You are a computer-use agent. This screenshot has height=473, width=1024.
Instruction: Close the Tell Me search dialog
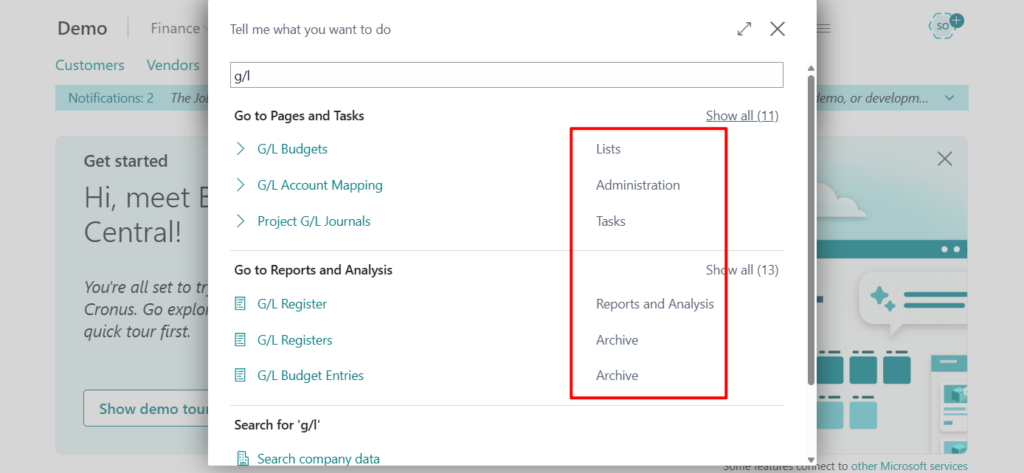(777, 29)
